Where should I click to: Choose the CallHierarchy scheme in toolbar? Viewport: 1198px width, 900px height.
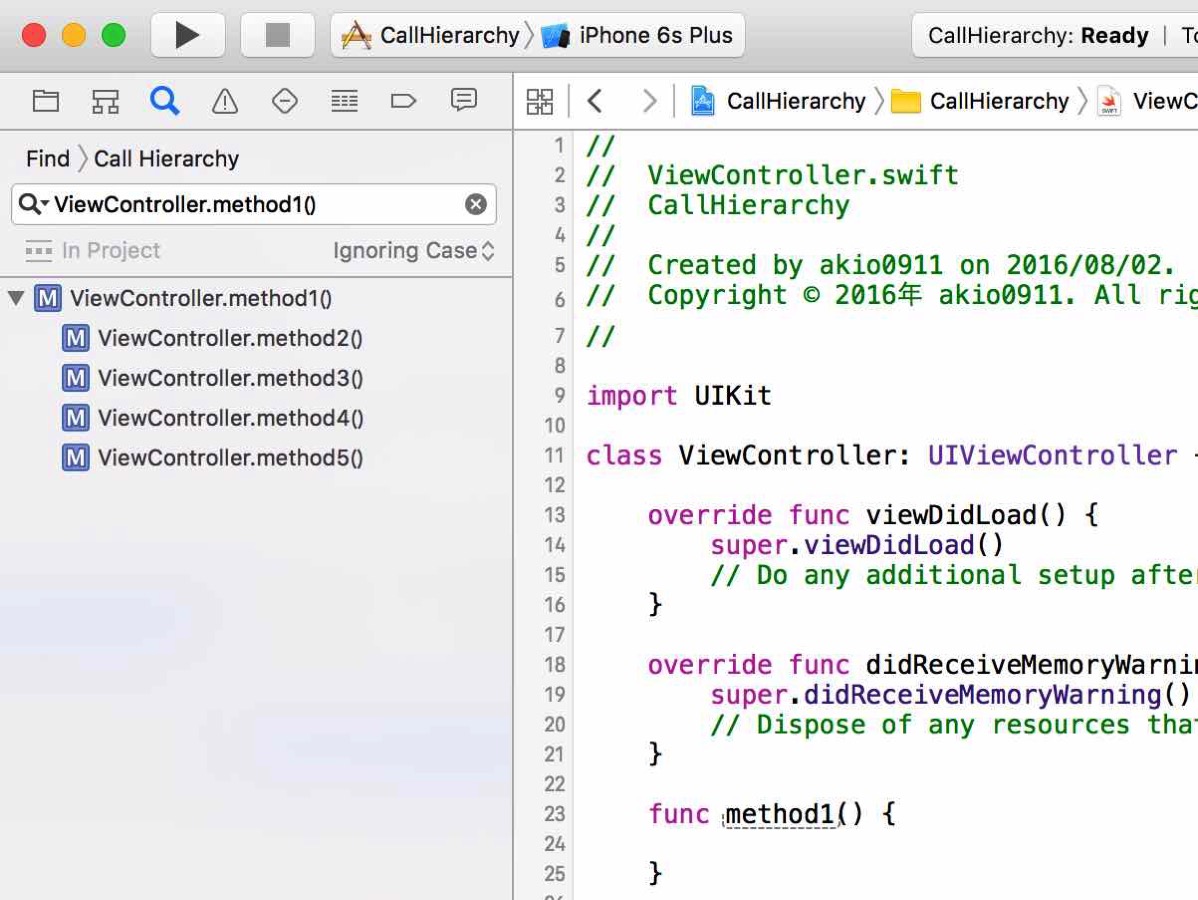pyautogui.click(x=432, y=35)
